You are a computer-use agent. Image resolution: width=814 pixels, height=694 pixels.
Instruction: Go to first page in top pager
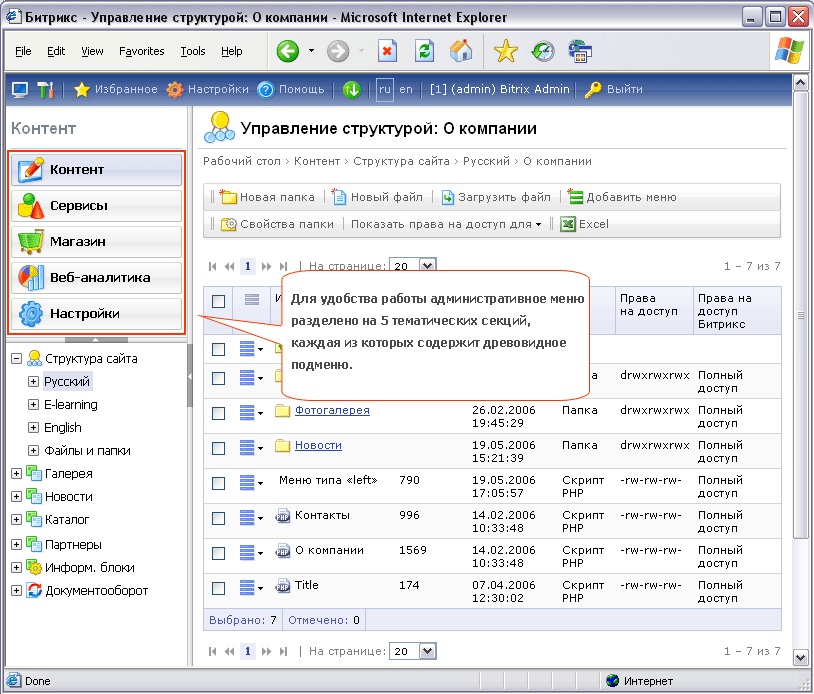point(212,266)
